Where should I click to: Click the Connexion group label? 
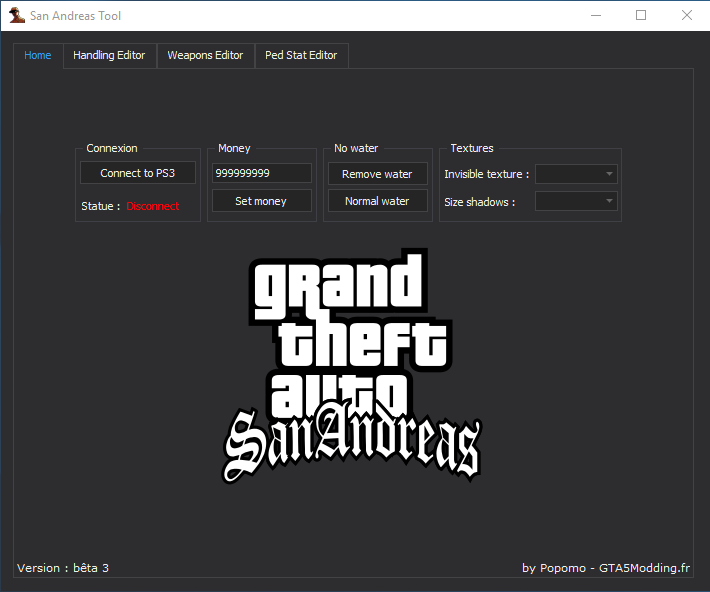pyautogui.click(x=112, y=148)
